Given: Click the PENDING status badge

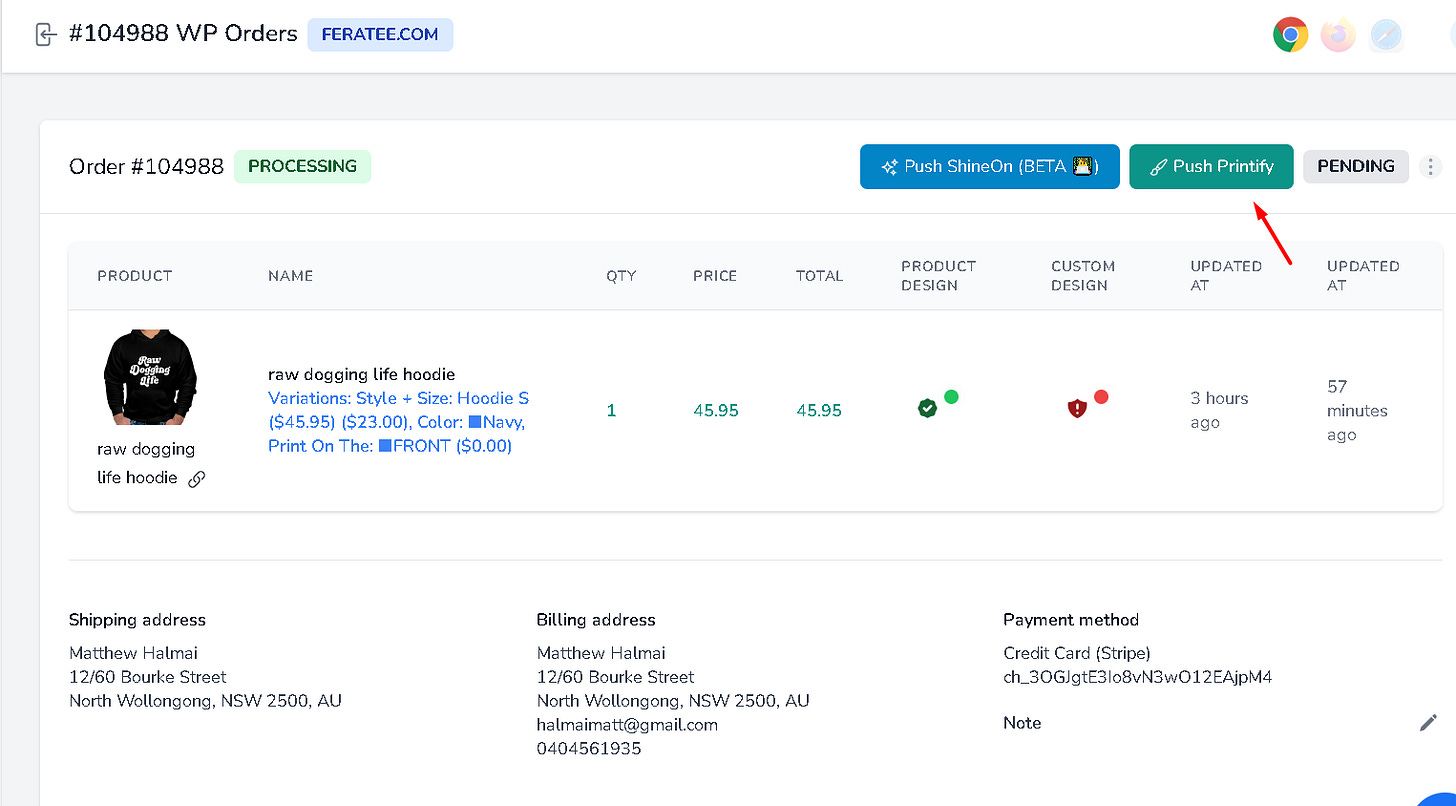Looking at the screenshot, I should point(1356,167).
